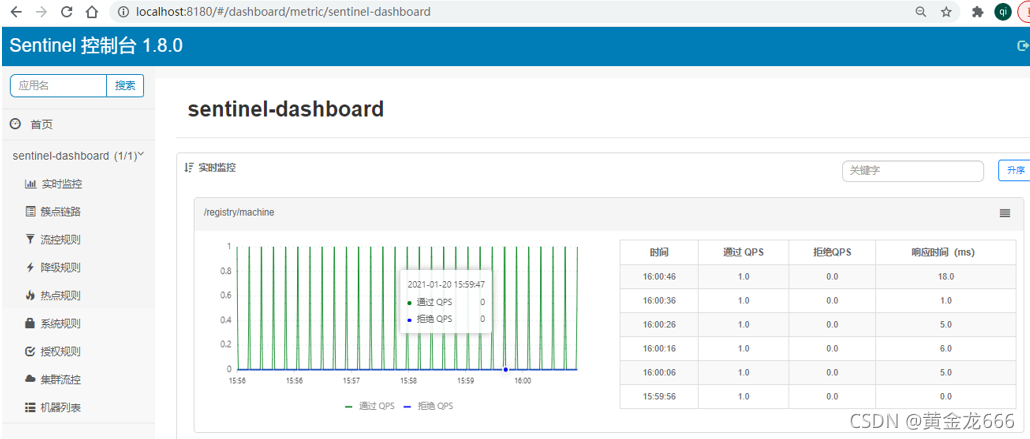The height and width of the screenshot is (439, 1030).
Task: Click the 18.0 response time cell
Action: point(945,277)
